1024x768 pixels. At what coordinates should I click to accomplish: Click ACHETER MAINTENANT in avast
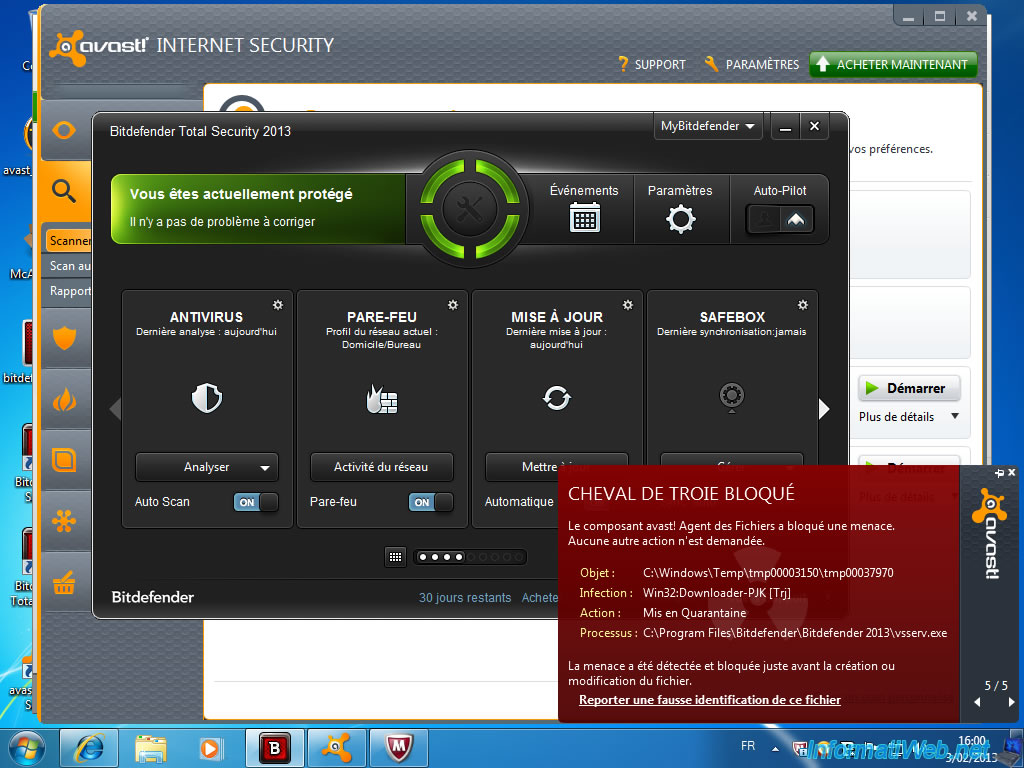[893, 65]
